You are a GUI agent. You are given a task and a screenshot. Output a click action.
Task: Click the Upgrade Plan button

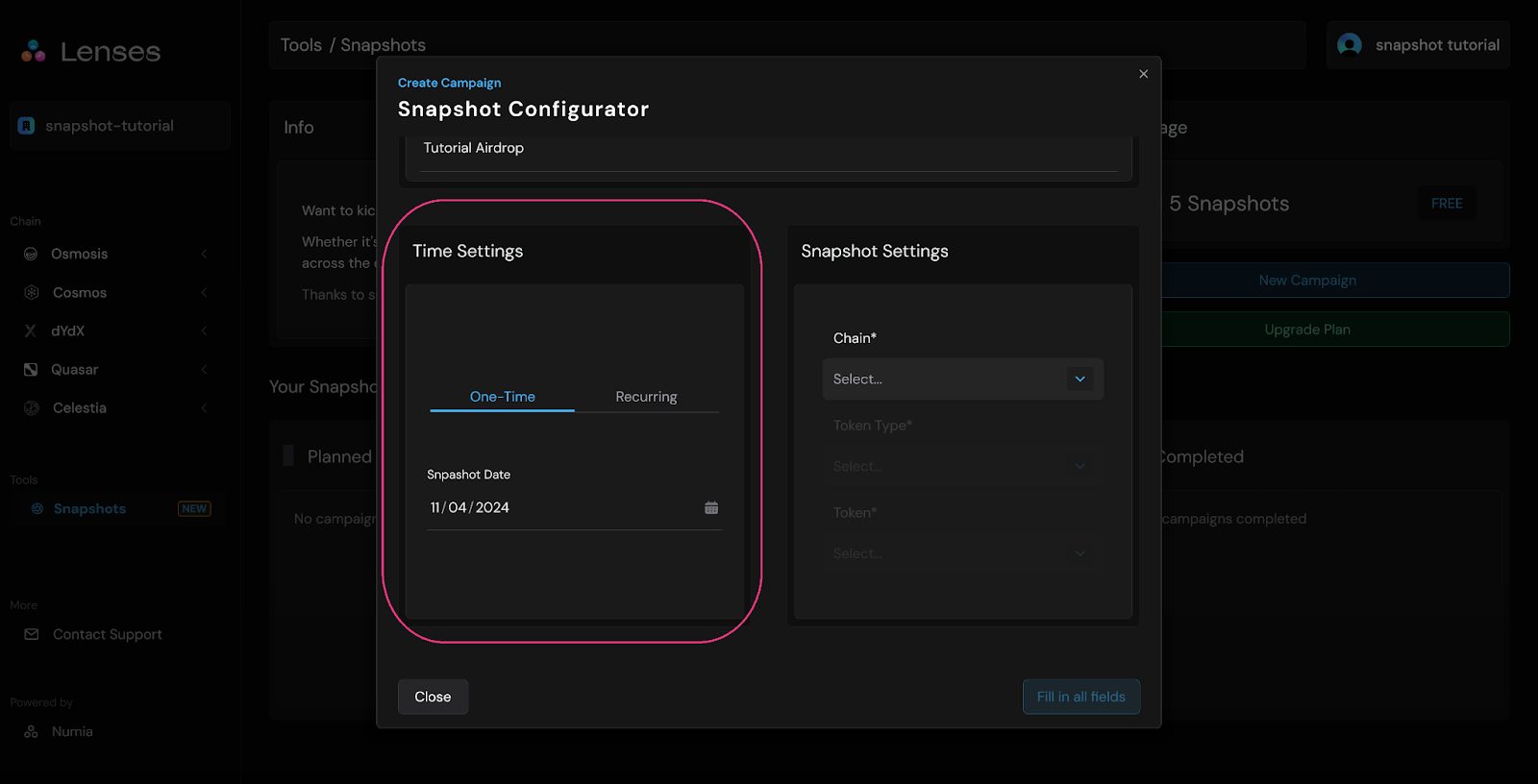pos(1307,329)
